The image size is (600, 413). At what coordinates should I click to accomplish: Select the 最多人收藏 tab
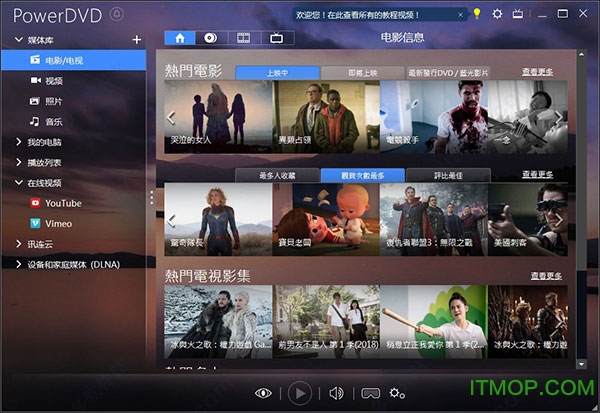pyautogui.click(x=277, y=175)
